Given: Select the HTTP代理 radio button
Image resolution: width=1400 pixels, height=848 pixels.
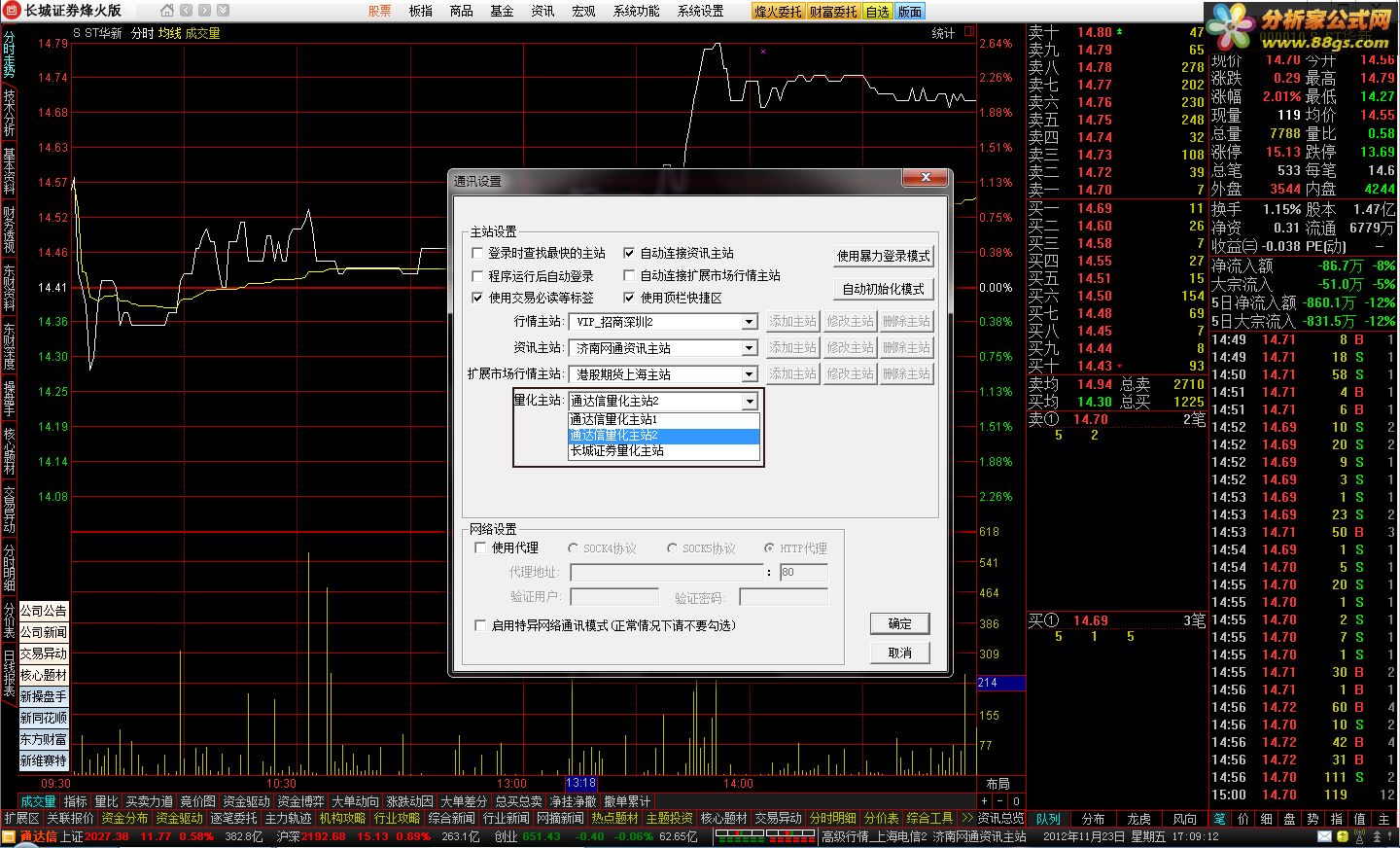Looking at the screenshot, I should tap(769, 548).
